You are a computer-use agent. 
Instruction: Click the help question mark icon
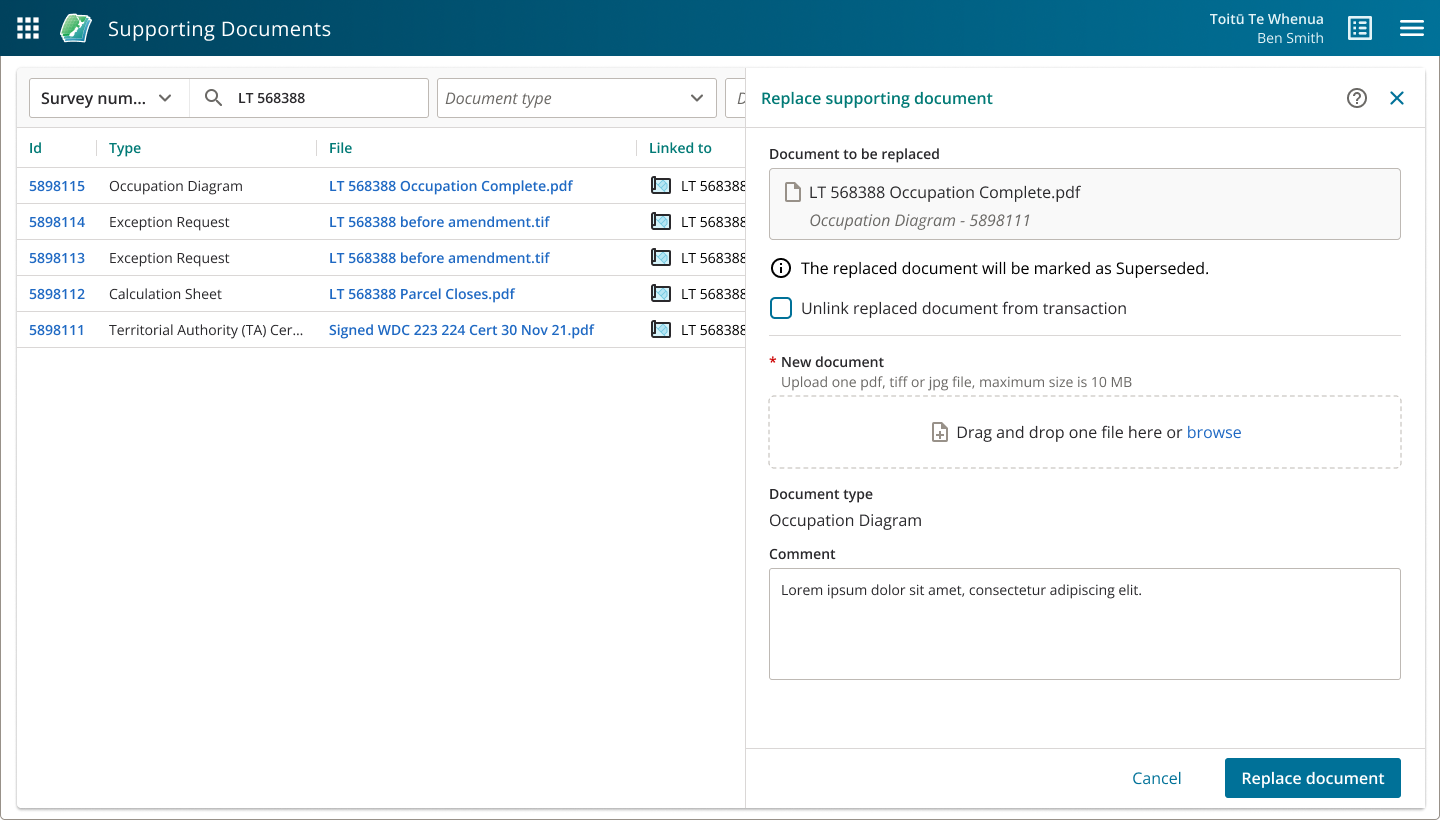pyautogui.click(x=1357, y=98)
